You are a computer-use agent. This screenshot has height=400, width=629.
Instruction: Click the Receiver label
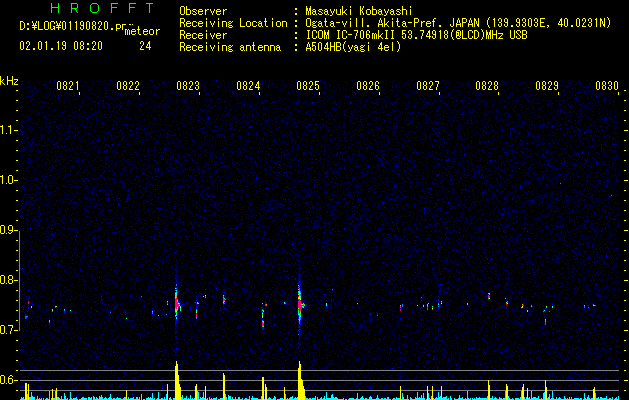[203, 35]
